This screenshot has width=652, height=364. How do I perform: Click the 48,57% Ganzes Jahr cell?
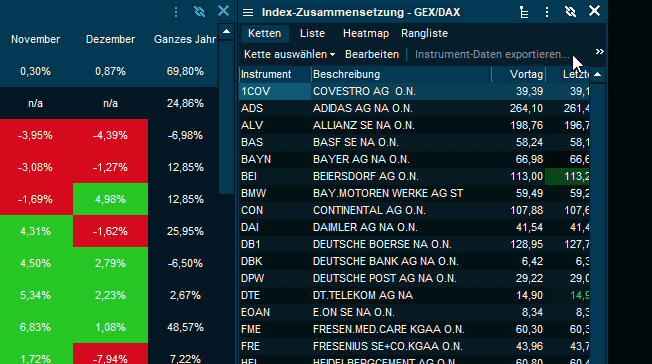click(185, 327)
